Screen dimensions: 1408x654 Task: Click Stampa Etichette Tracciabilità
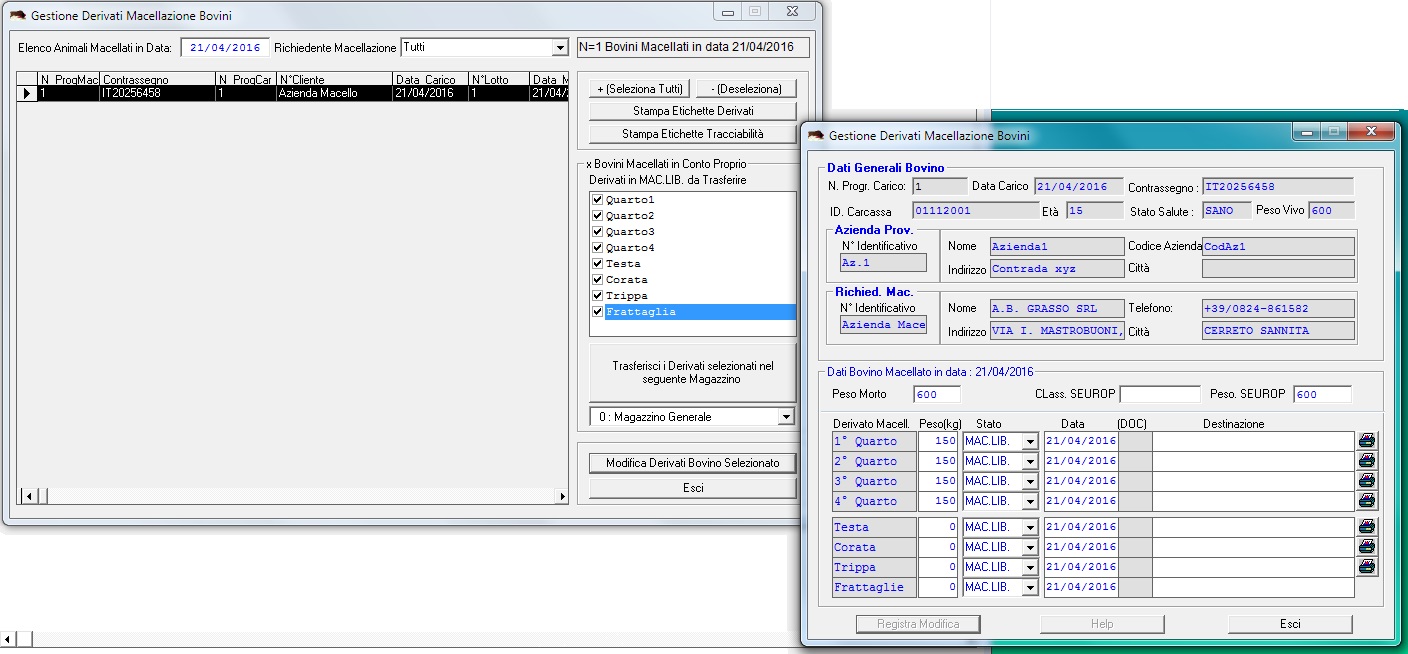[693, 134]
